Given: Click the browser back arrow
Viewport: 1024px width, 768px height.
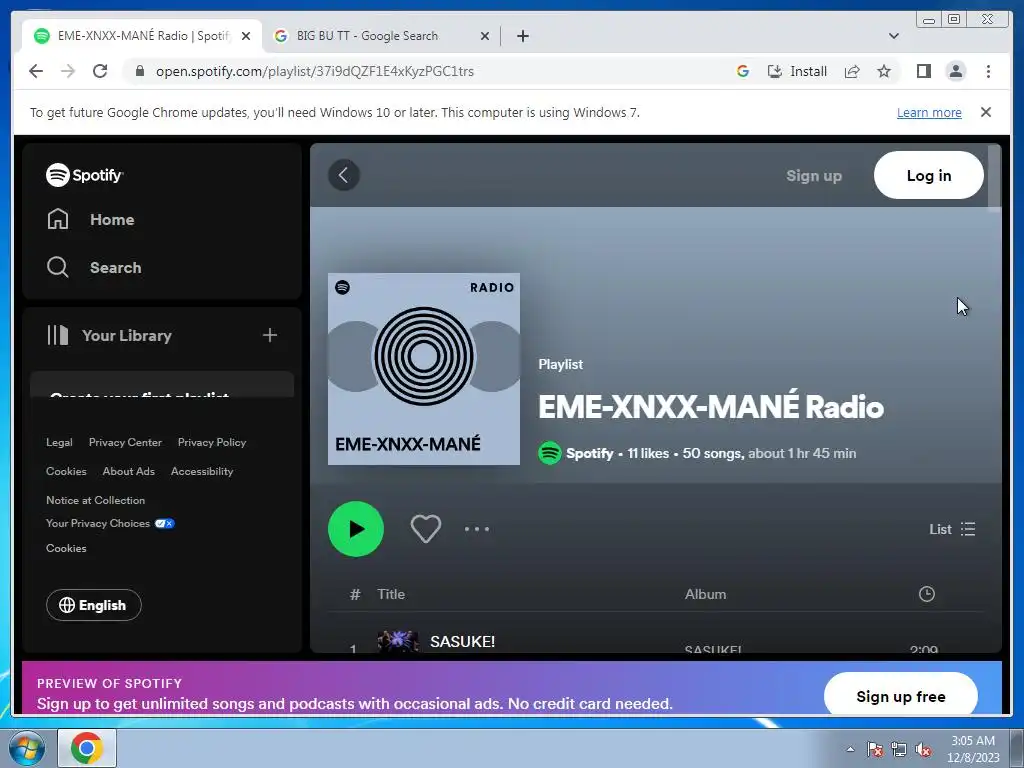Looking at the screenshot, I should pyautogui.click(x=36, y=71).
